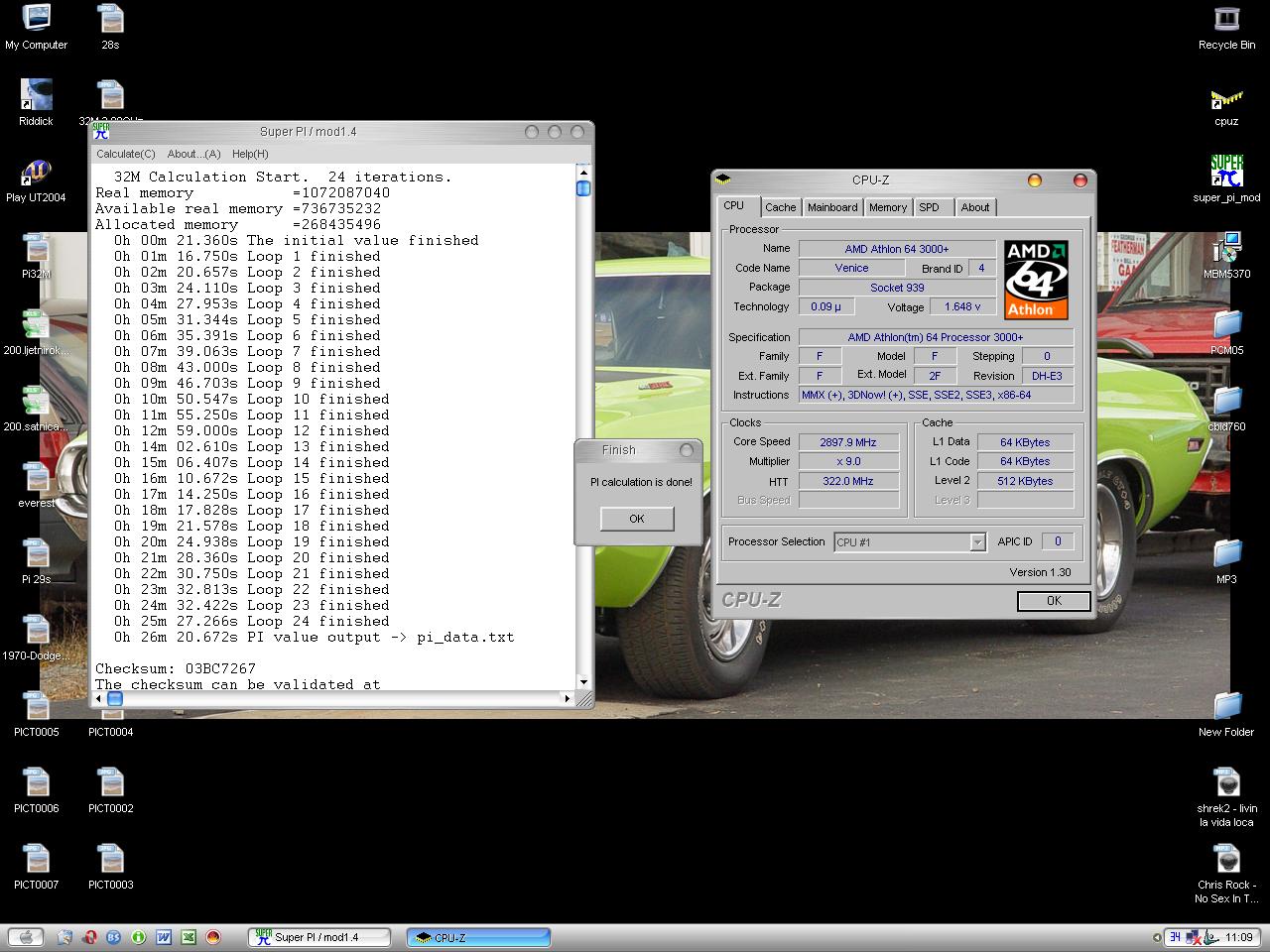The height and width of the screenshot is (952, 1270).
Task: Launch Word from the quick launch bar
Action: pos(164,936)
